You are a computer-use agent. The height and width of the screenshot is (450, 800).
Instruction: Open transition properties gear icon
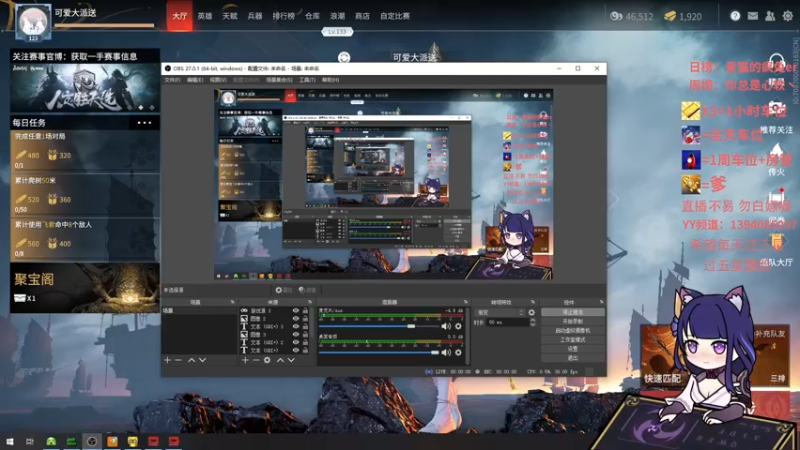tap(532, 312)
